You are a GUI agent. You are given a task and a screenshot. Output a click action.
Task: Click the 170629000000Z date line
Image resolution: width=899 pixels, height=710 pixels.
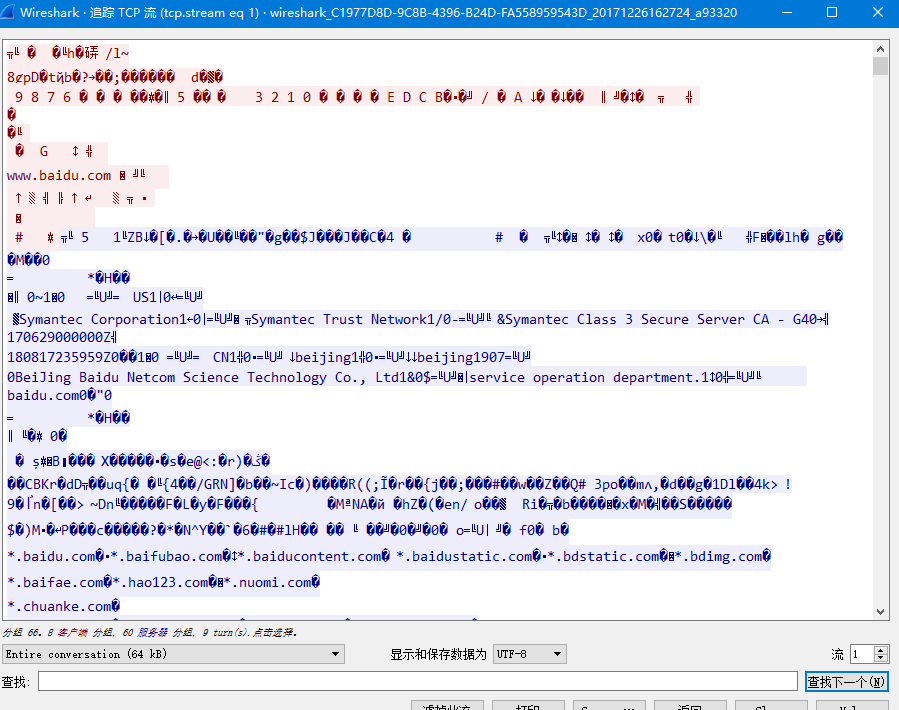[x=62, y=337]
